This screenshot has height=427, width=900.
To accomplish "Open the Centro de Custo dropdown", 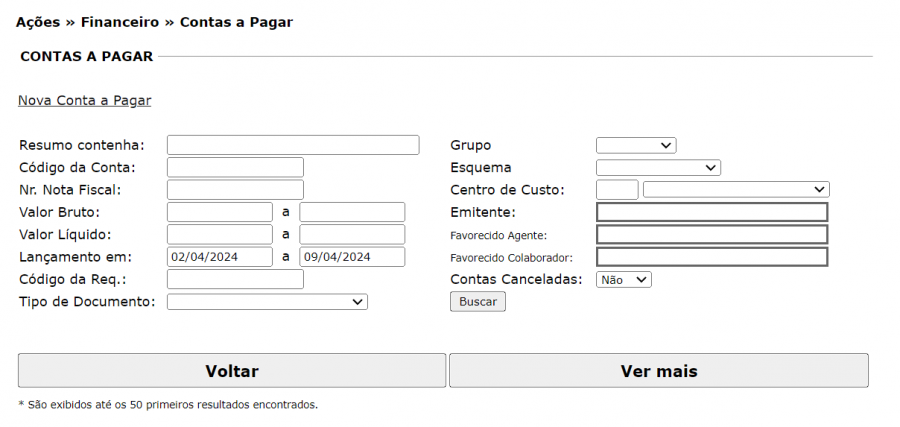I will (736, 190).
